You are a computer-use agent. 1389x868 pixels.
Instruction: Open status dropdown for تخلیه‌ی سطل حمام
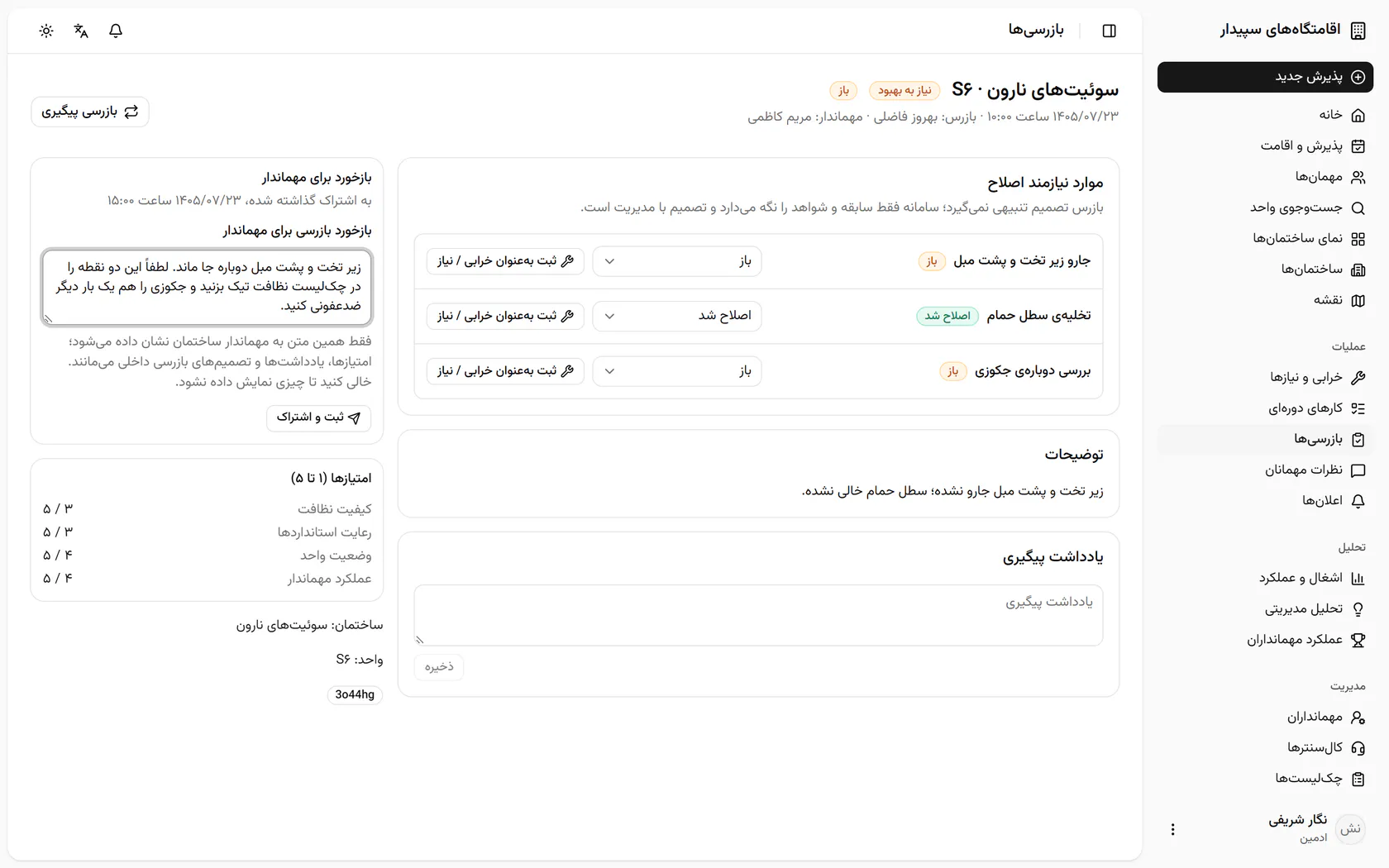(677, 316)
